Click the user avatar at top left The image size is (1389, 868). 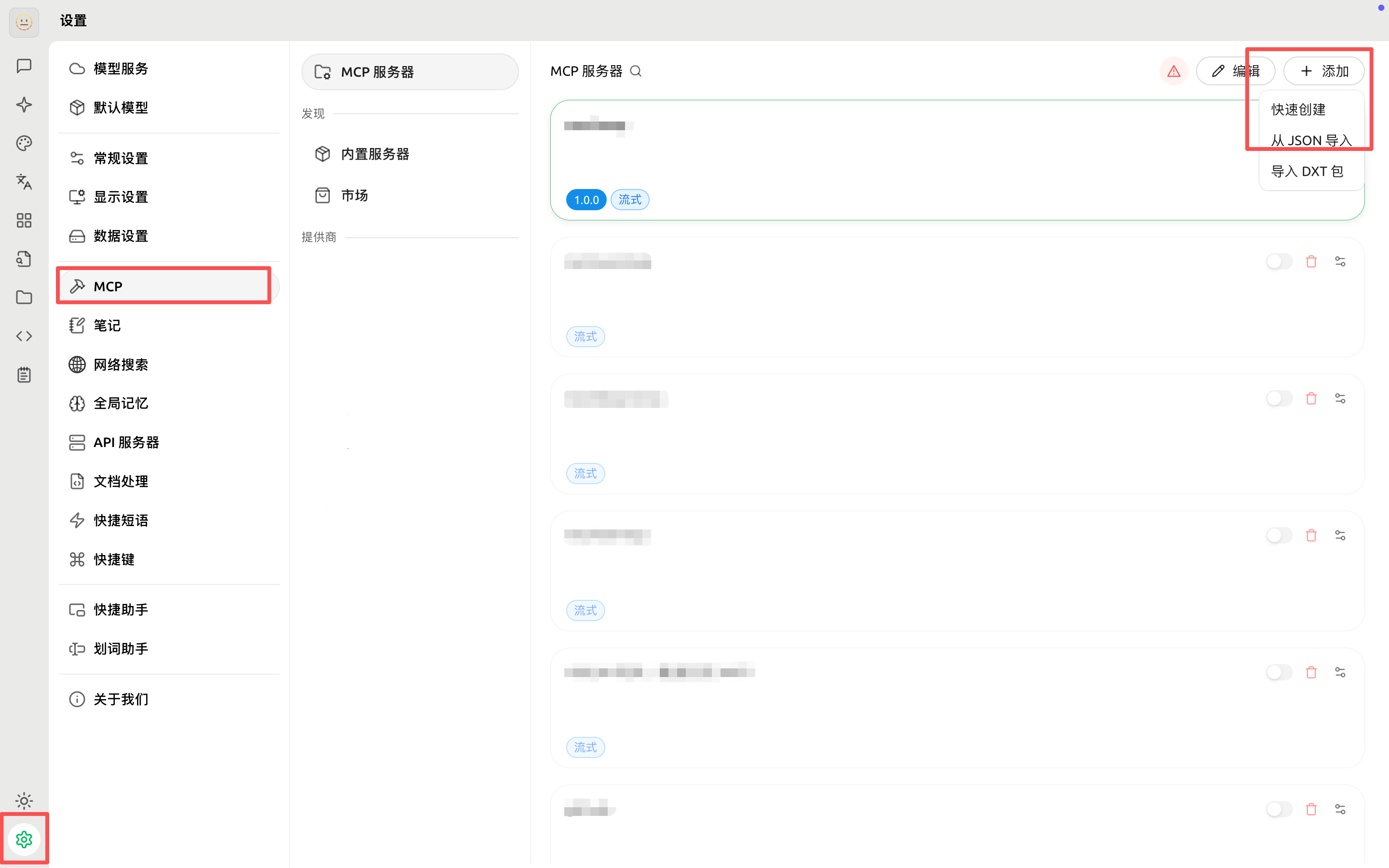click(24, 22)
